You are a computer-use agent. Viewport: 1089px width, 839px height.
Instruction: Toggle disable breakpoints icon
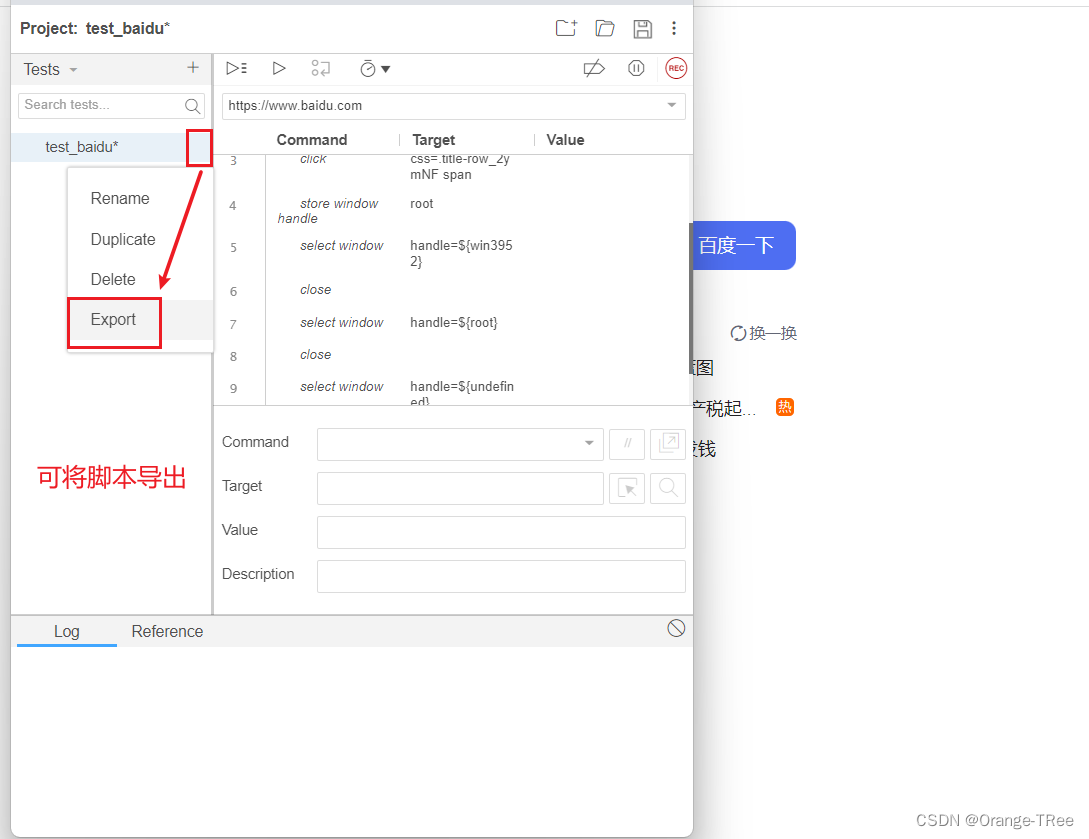[x=594, y=68]
